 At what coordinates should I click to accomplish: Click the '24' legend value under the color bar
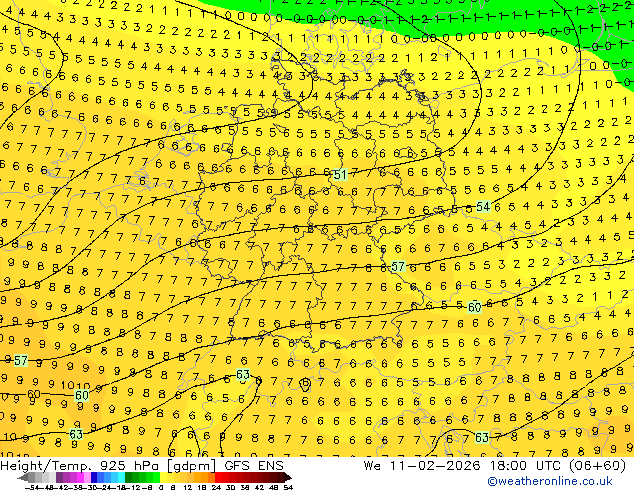pyautogui.click(x=216, y=487)
